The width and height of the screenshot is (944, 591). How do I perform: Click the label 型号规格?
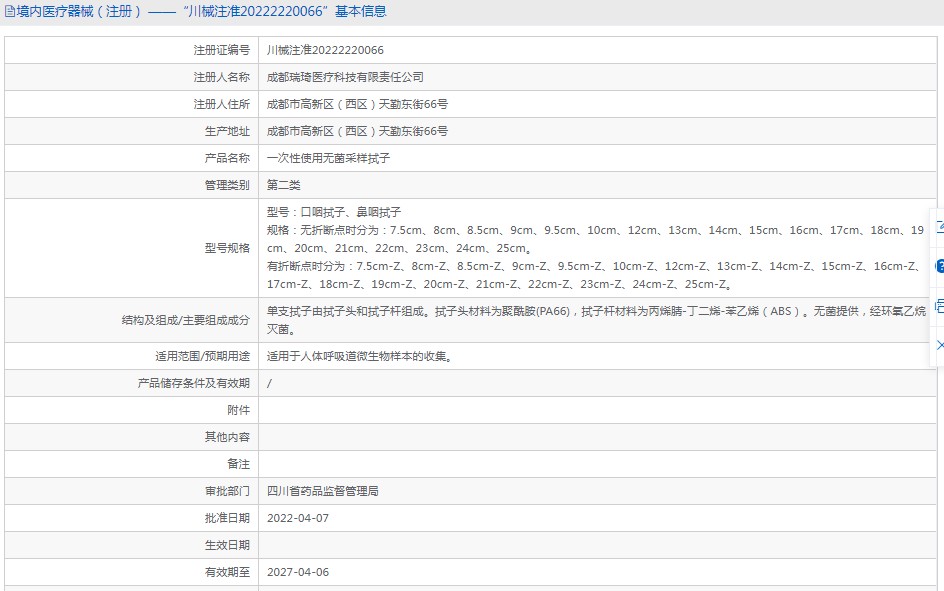click(x=227, y=248)
